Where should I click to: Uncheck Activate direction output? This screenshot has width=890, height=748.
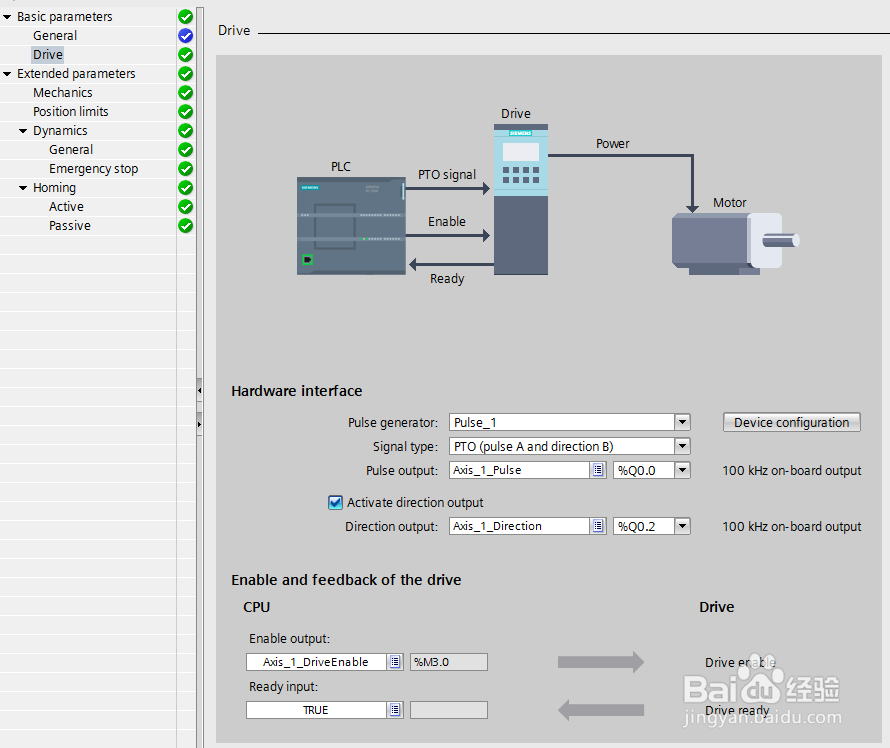[x=335, y=502]
